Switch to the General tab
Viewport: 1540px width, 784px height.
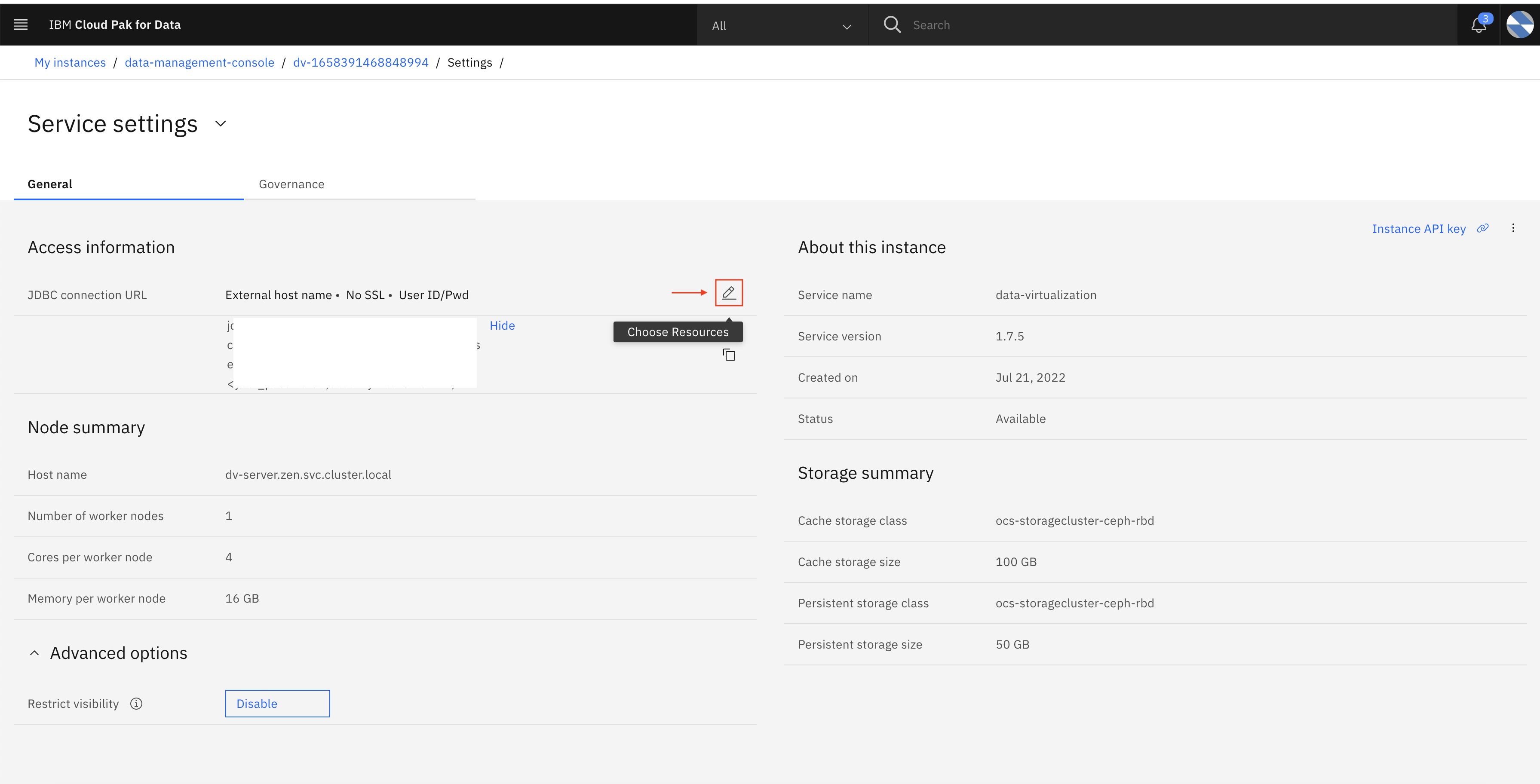129,184
